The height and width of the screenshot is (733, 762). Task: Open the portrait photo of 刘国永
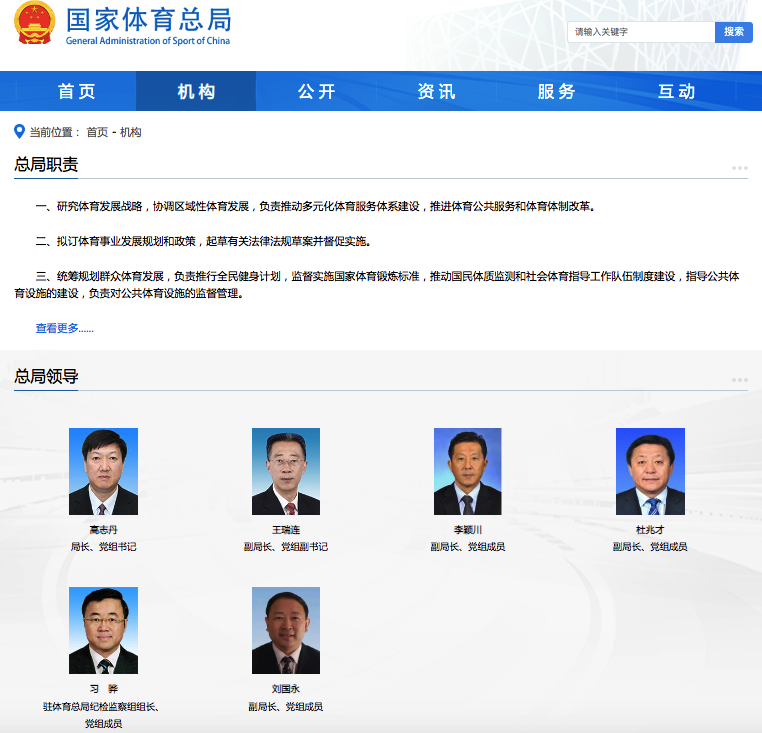pyautogui.click(x=286, y=630)
